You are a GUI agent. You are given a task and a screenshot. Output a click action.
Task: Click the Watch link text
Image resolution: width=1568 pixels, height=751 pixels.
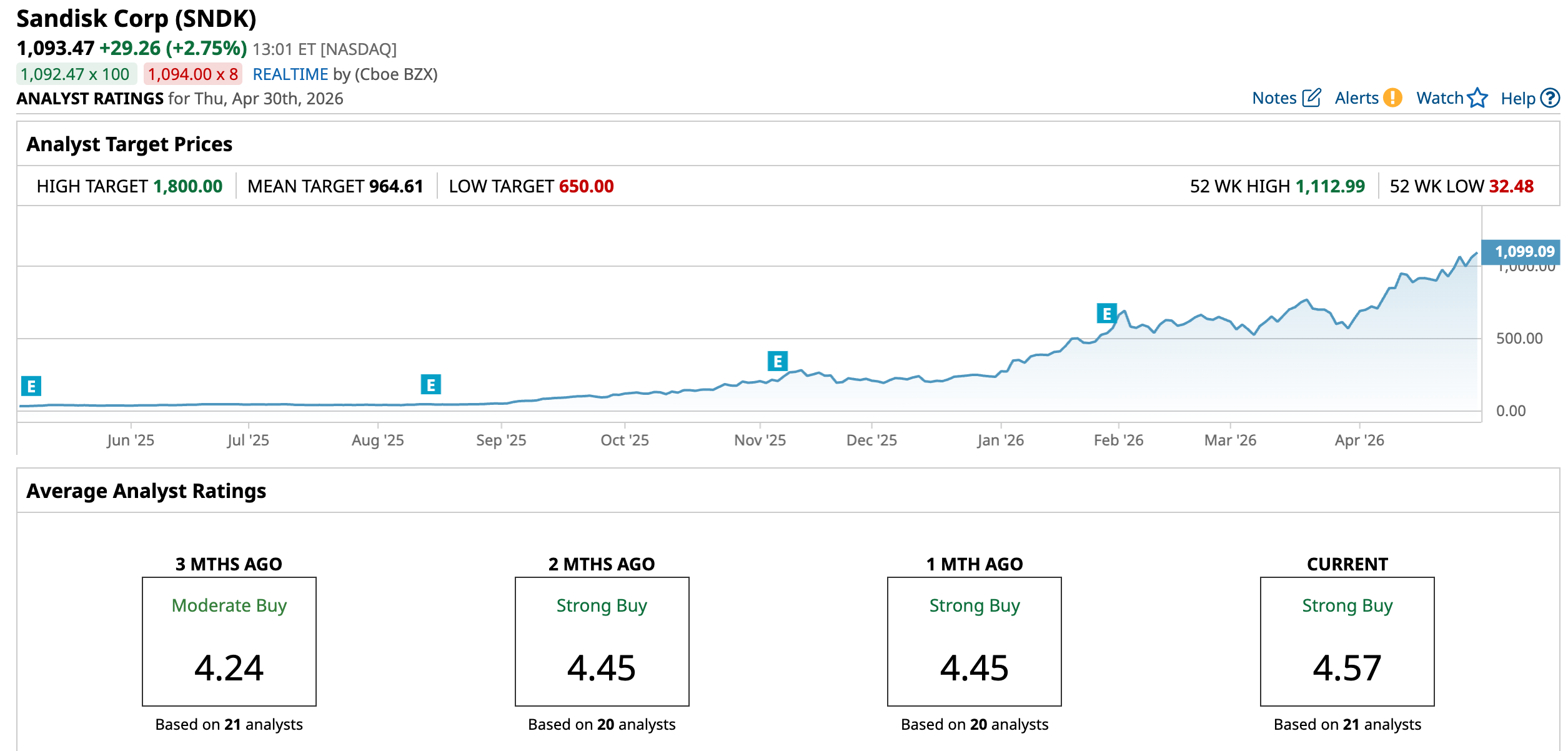[1439, 98]
